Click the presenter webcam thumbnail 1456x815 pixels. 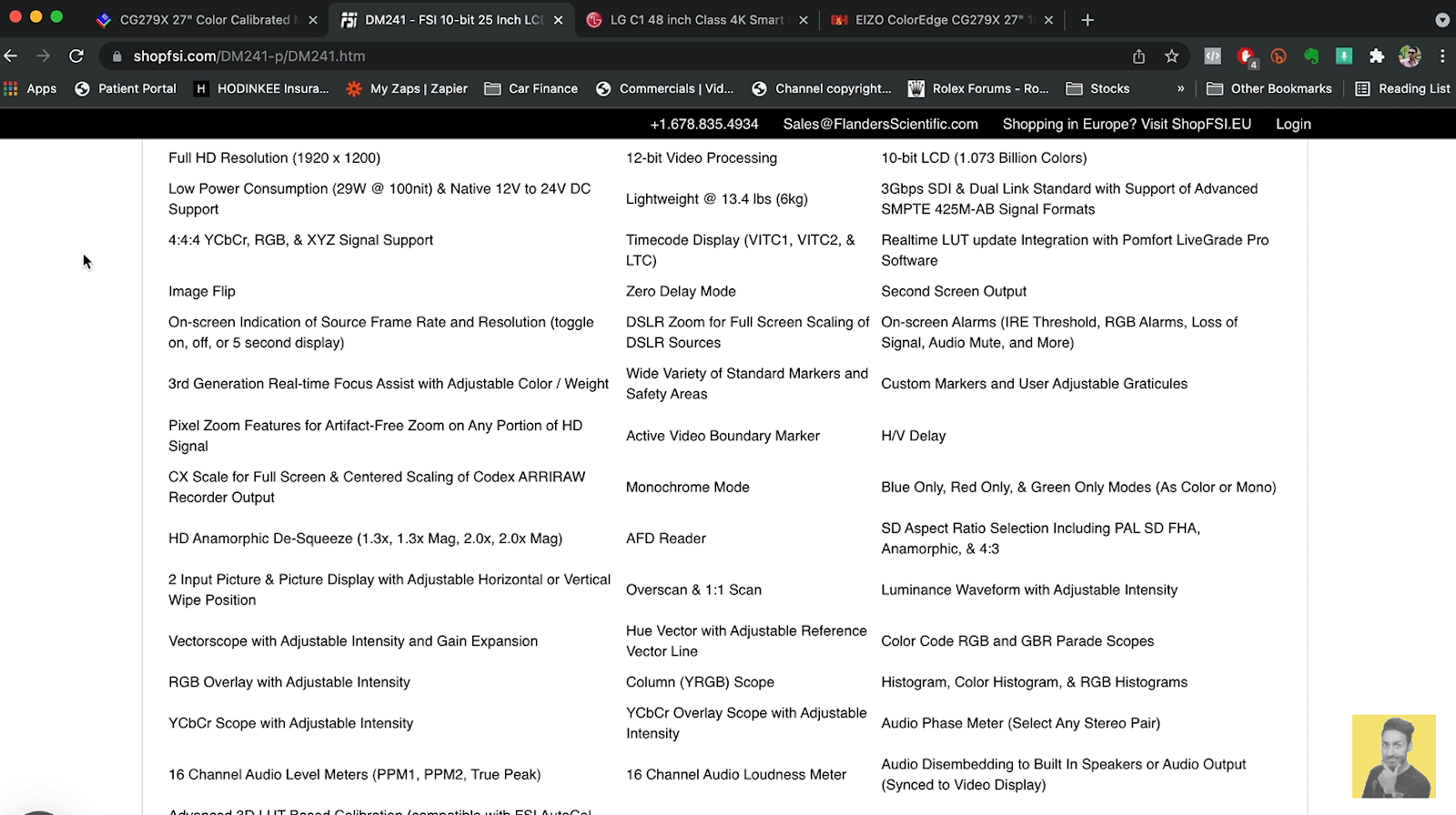coord(1393,756)
